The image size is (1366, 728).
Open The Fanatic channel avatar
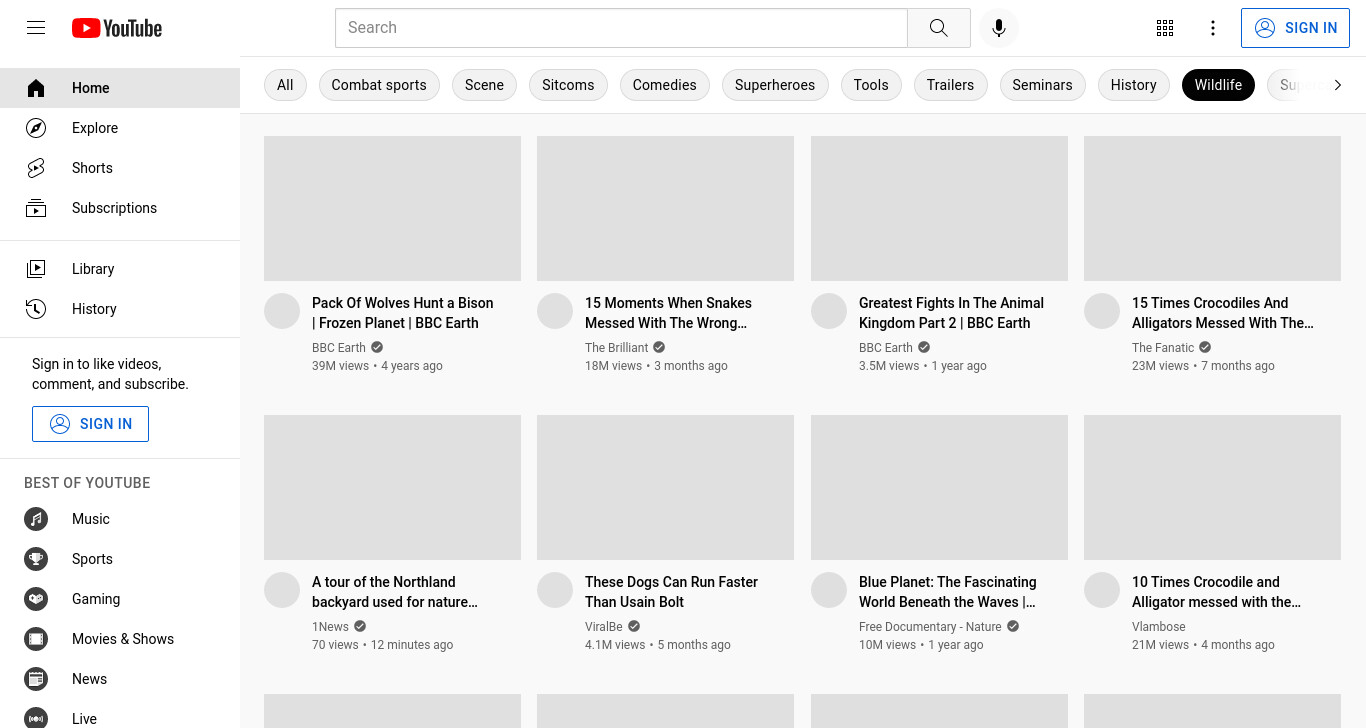(1102, 311)
